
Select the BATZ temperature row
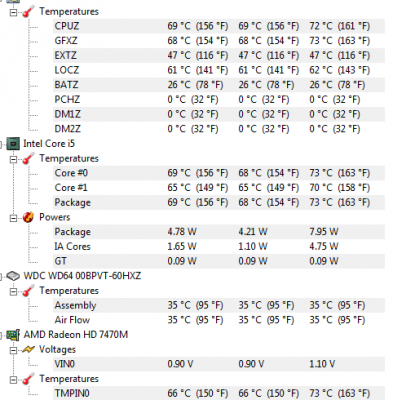click(x=219, y=85)
